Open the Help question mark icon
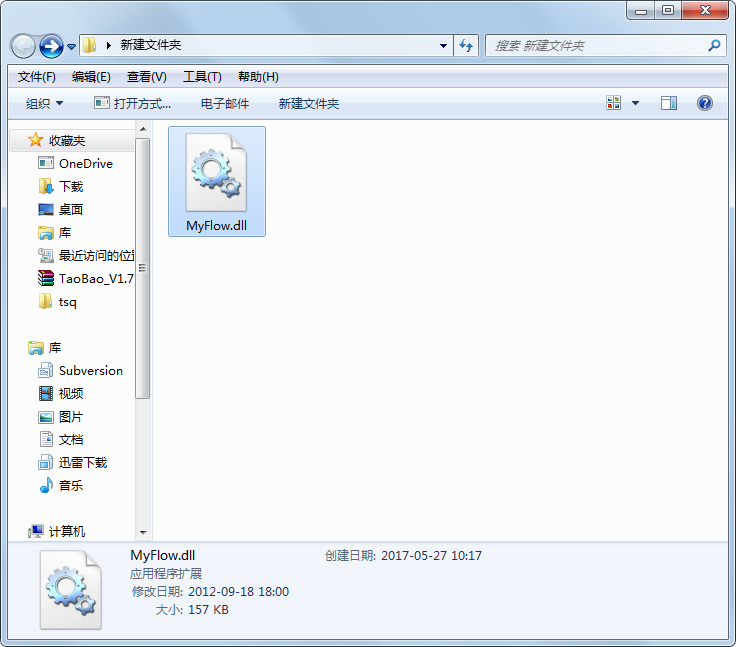736x647 pixels. (704, 103)
